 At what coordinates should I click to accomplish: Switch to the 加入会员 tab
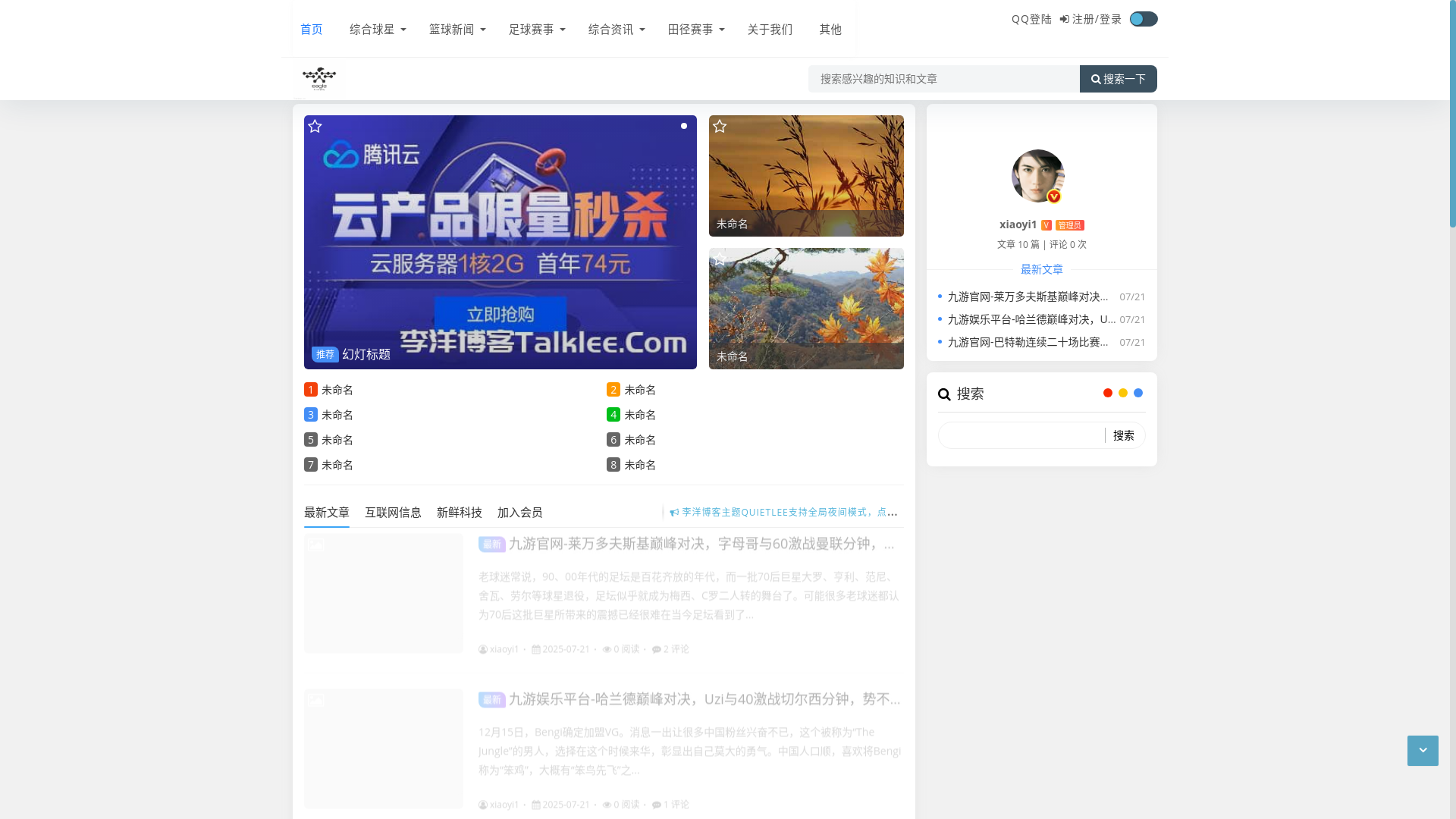tap(520, 513)
